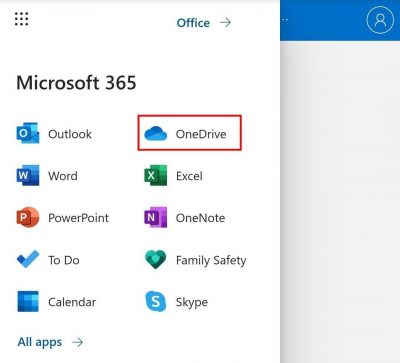The width and height of the screenshot is (400, 363).
Task: Click the arrow next to Office
Action: point(226,23)
